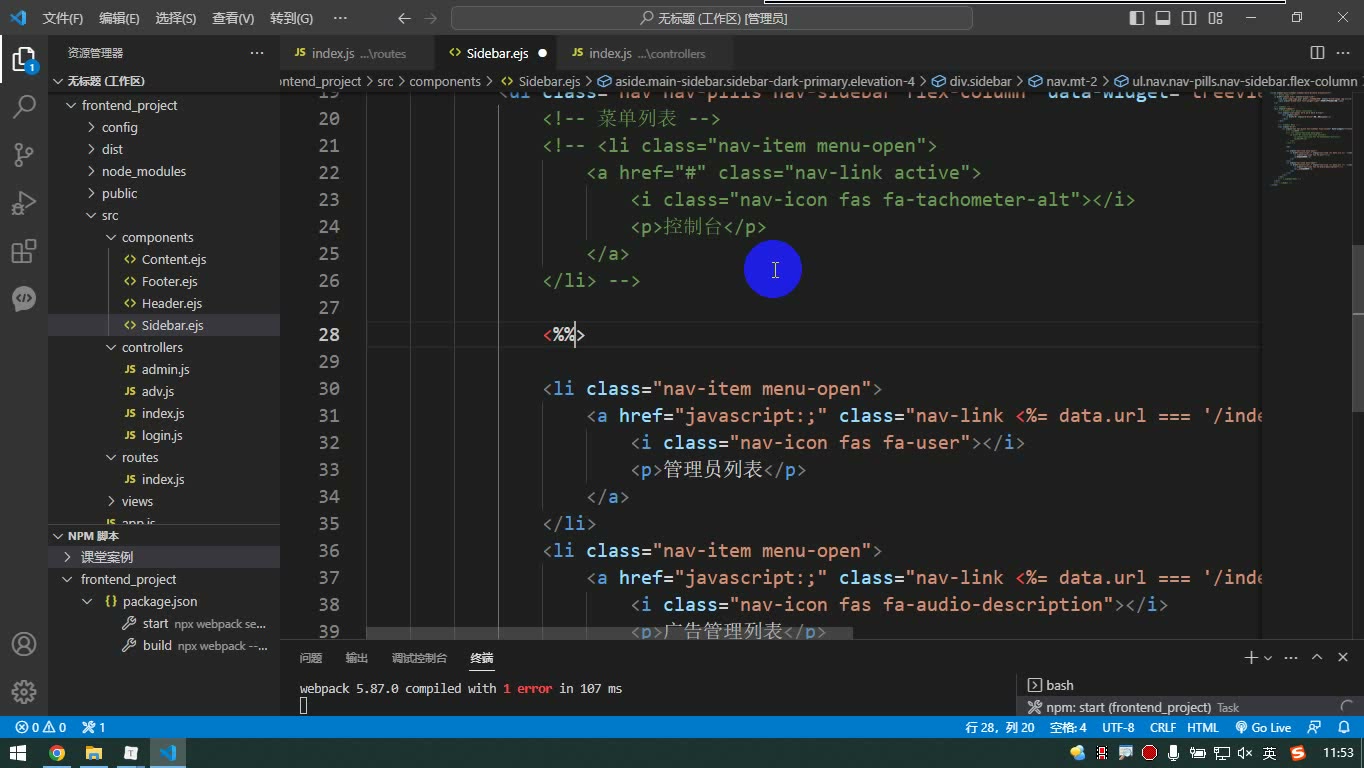
Task: Open the Accounts icon in activity bar
Action: pos(24,644)
